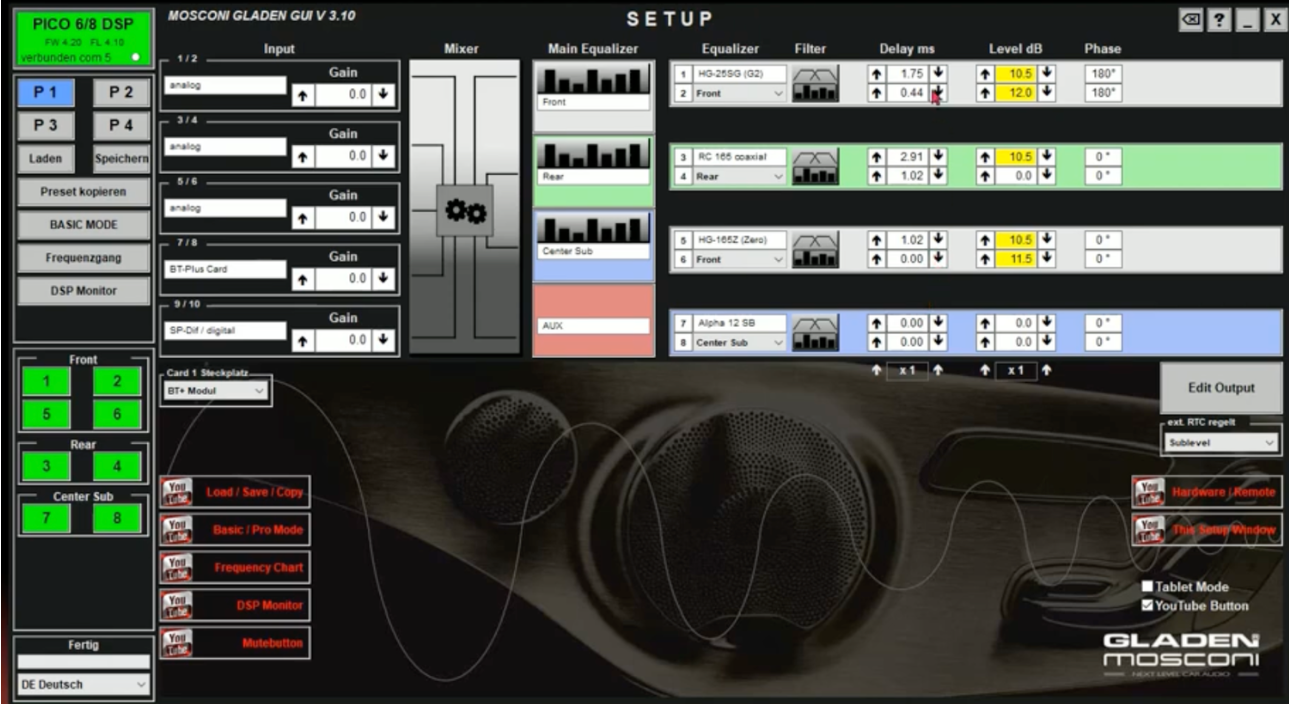Increase channel 1 level of 10.5 dB

tap(985, 74)
